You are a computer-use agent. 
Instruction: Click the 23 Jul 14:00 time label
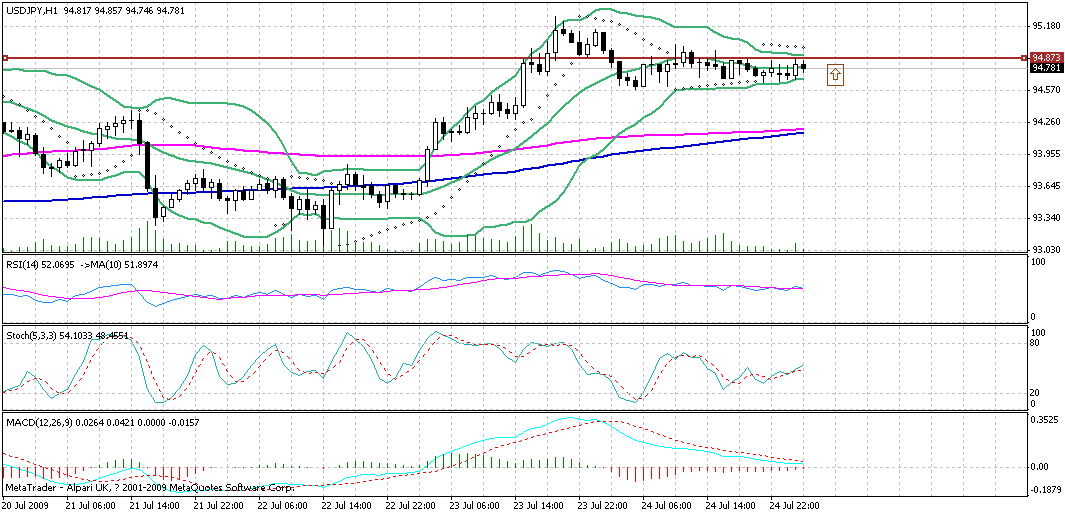coord(537,506)
